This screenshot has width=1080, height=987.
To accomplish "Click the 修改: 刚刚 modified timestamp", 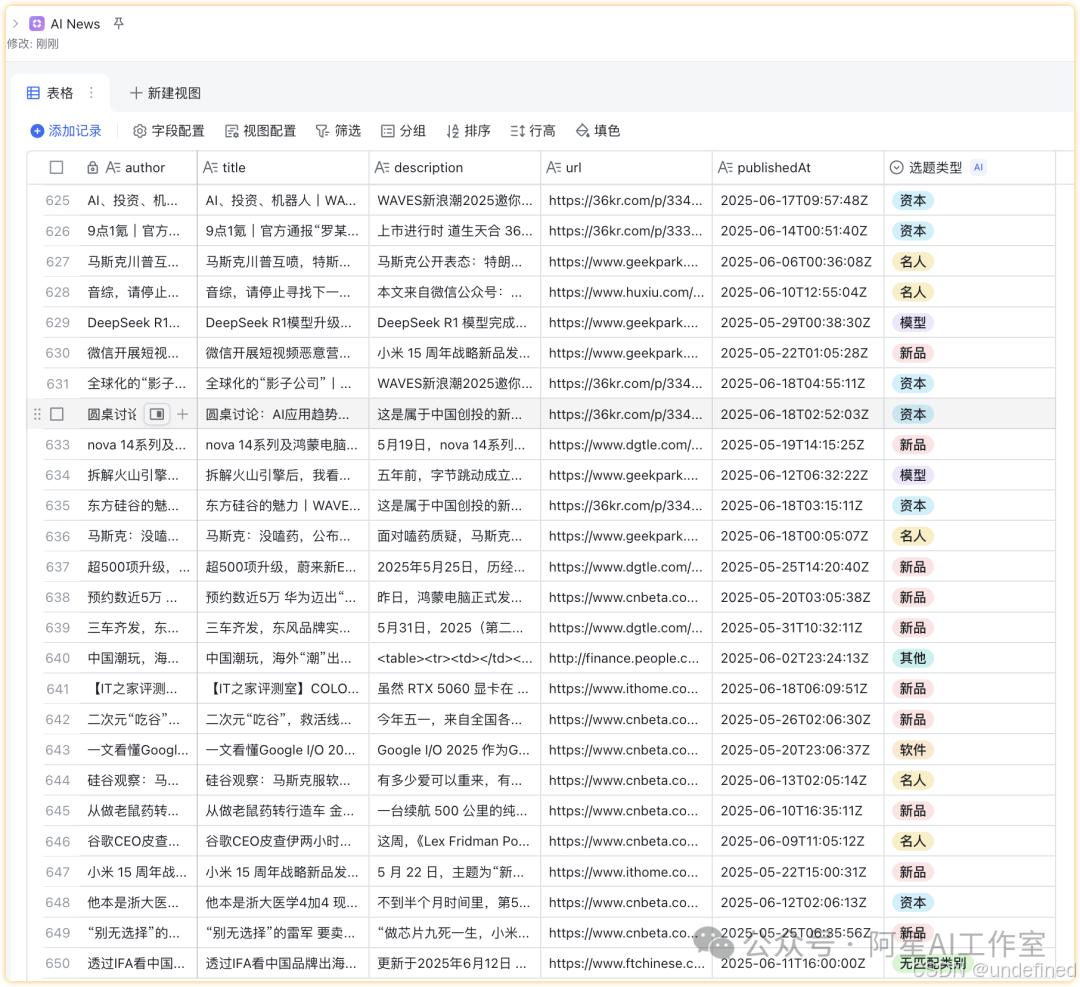I will click(33, 43).
